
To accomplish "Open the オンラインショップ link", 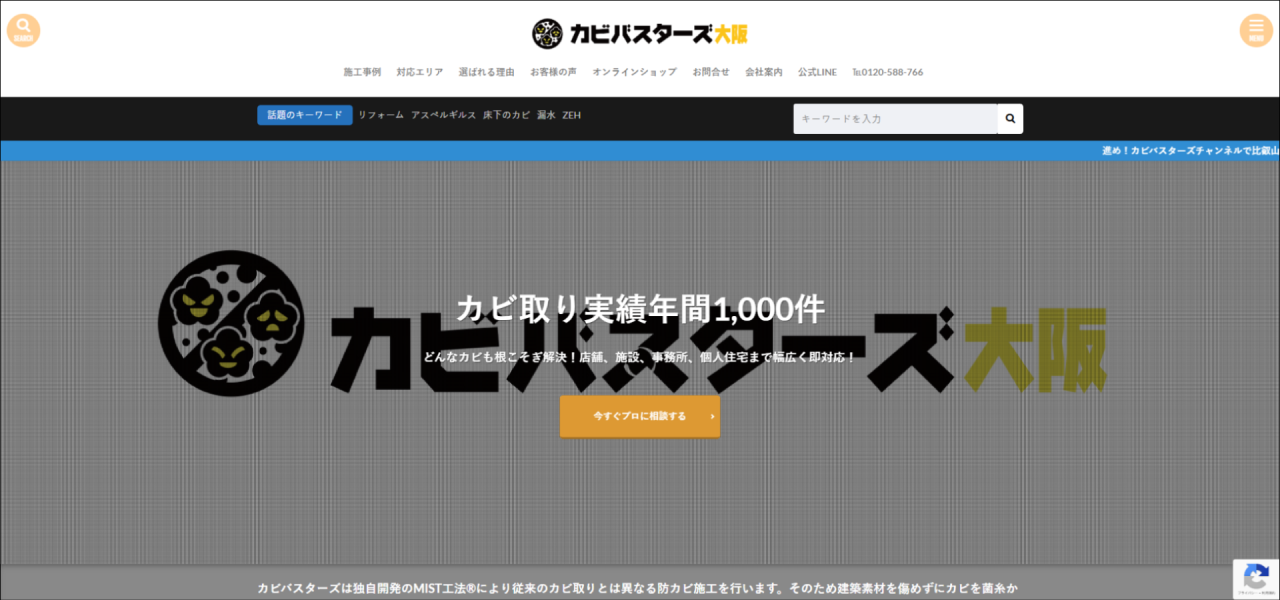I will [x=634, y=71].
